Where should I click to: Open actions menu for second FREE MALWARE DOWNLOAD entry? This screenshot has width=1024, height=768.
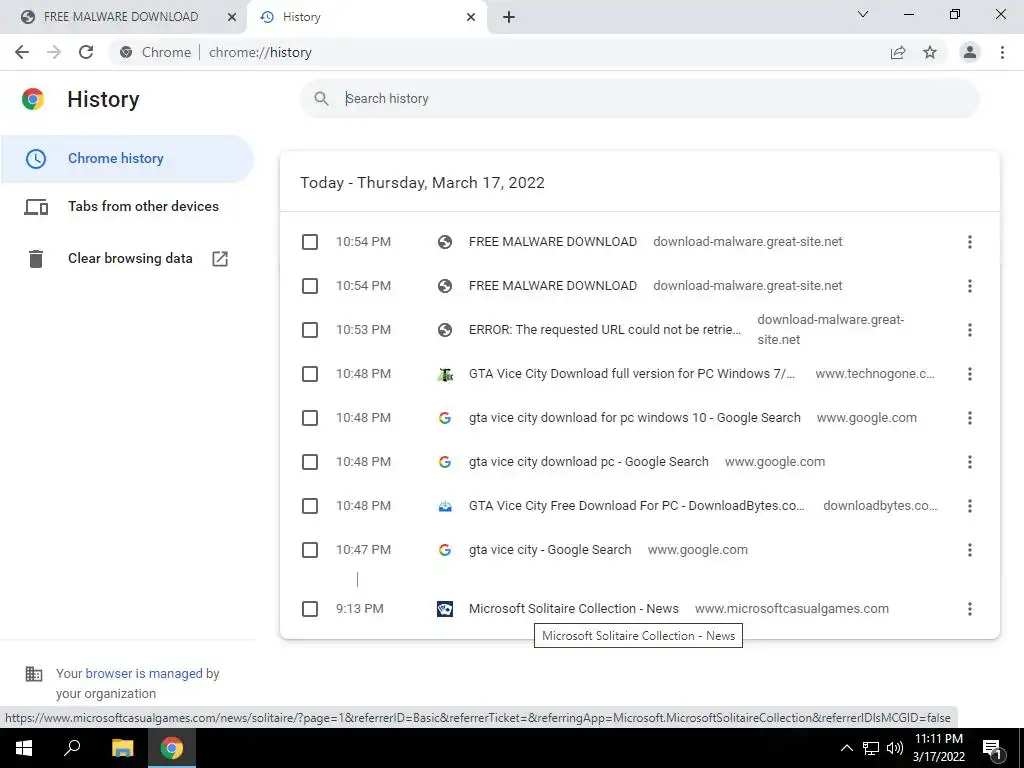(x=970, y=286)
